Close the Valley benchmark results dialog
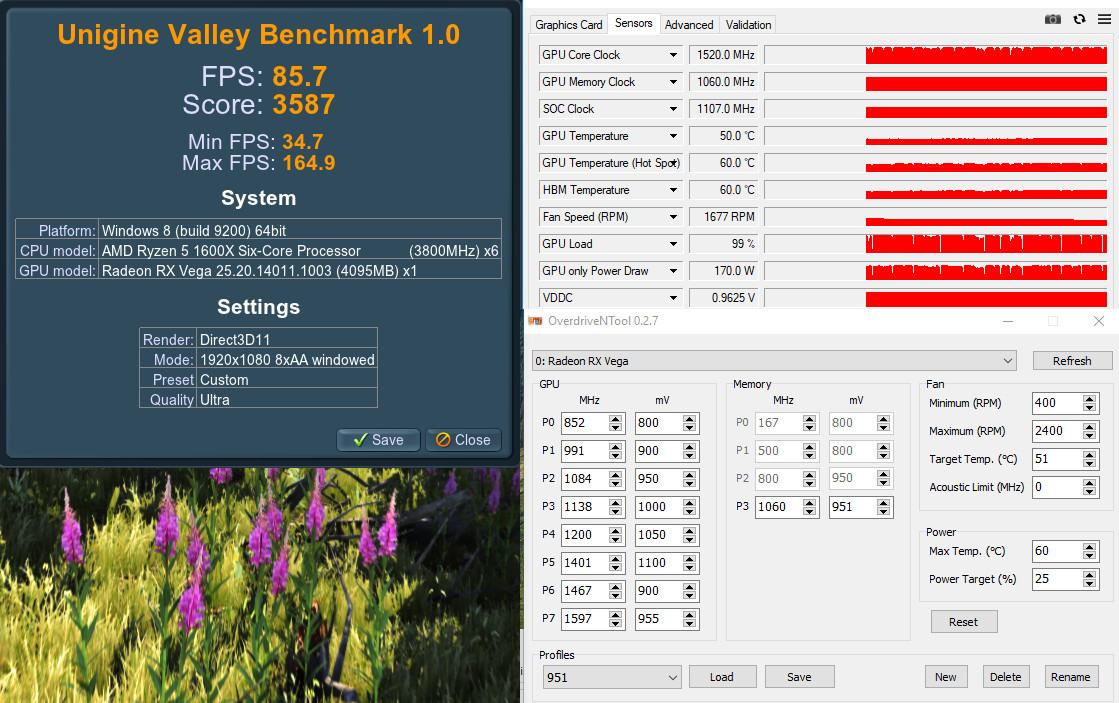Image resolution: width=1119 pixels, height=703 pixels. [x=463, y=440]
